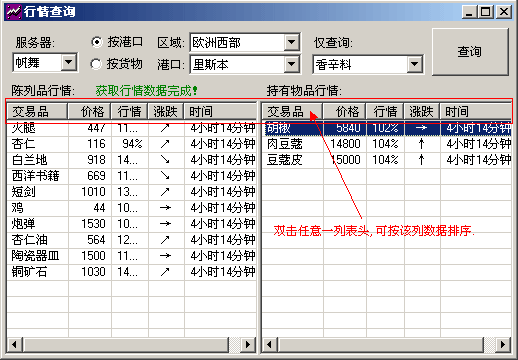Open the 服务器 dropdown showing 帆舞
The image size is (518, 360).
pos(45,62)
